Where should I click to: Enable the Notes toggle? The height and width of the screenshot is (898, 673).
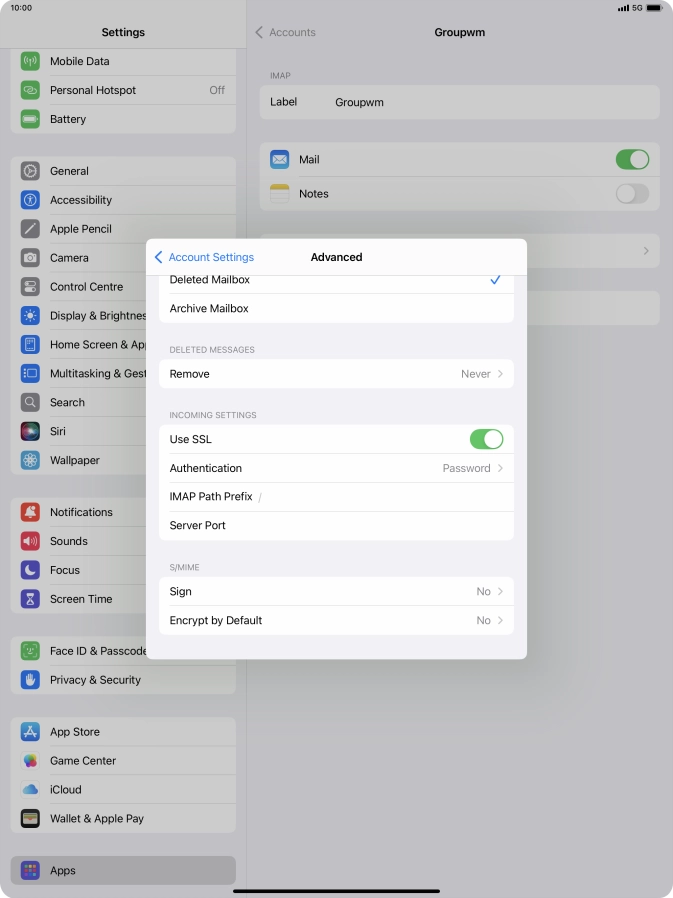(x=632, y=194)
